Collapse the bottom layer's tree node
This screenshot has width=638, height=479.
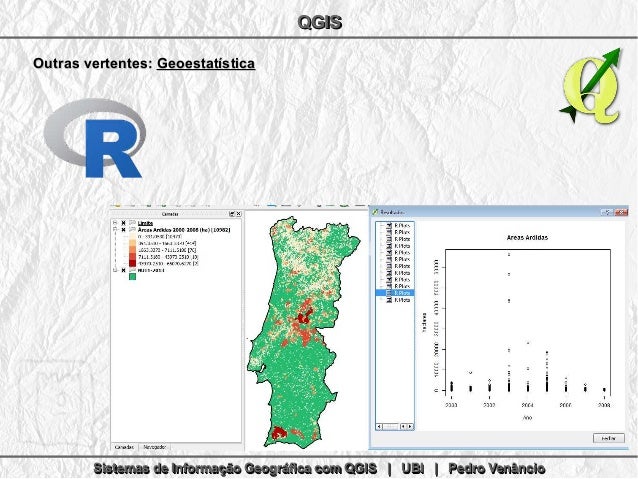pos(115,270)
